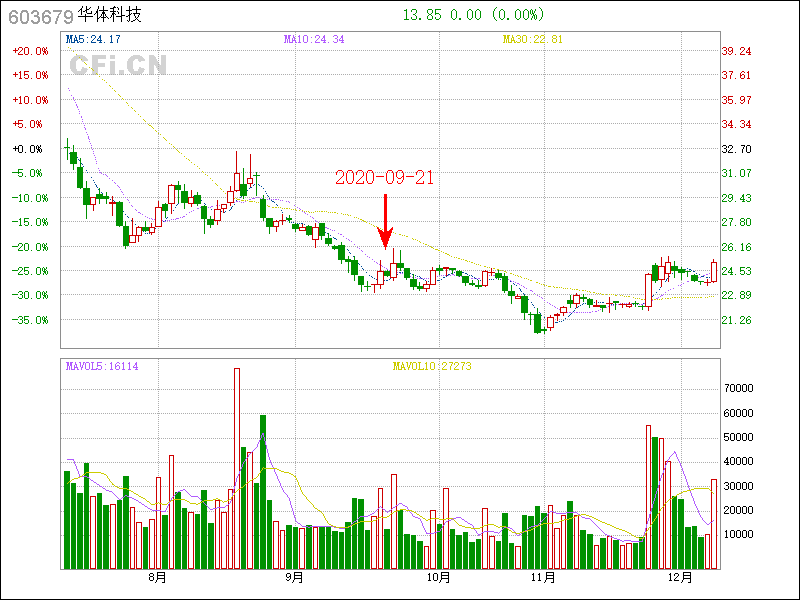Click the MAVOL5:16114 volume label
The width and height of the screenshot is (800, 600).
click(x=102, y=366)
